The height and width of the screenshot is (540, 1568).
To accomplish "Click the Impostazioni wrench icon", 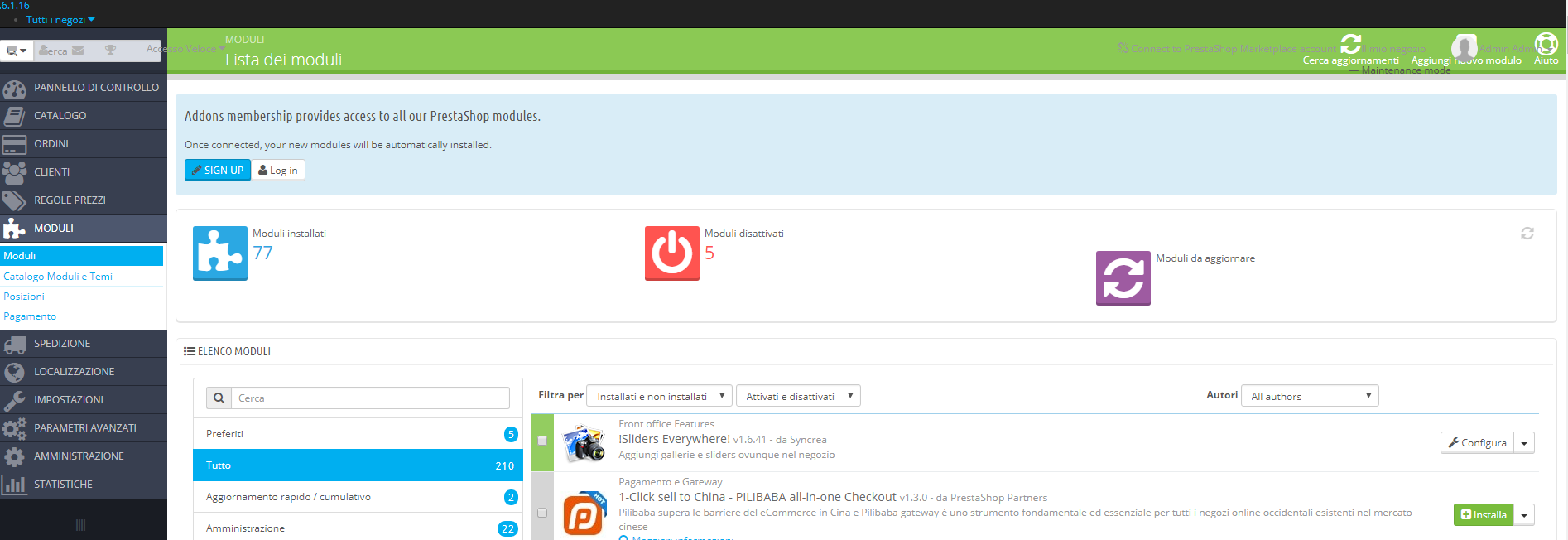I will [14, 400].
